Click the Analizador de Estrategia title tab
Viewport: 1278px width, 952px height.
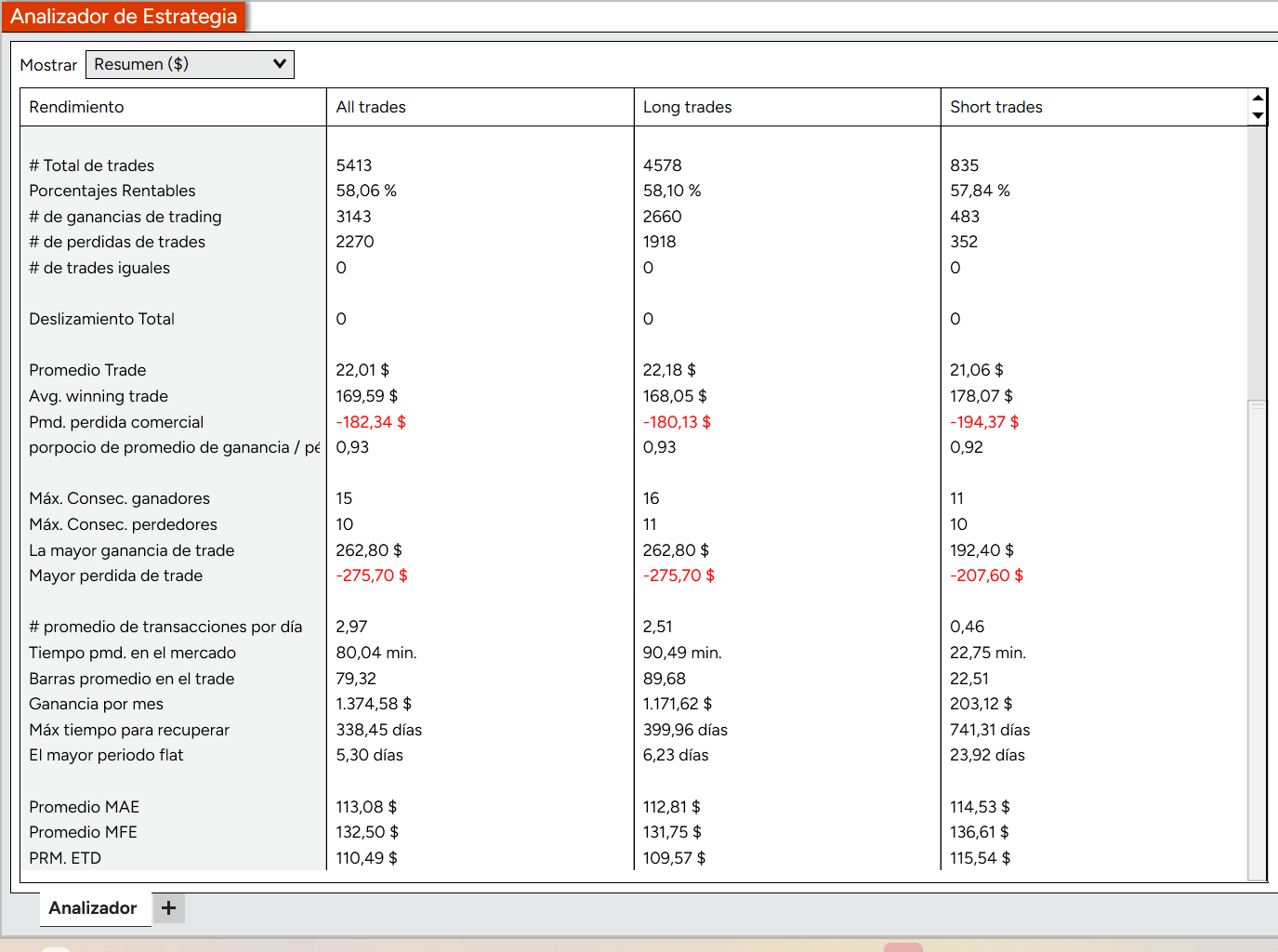coord(124,17)
